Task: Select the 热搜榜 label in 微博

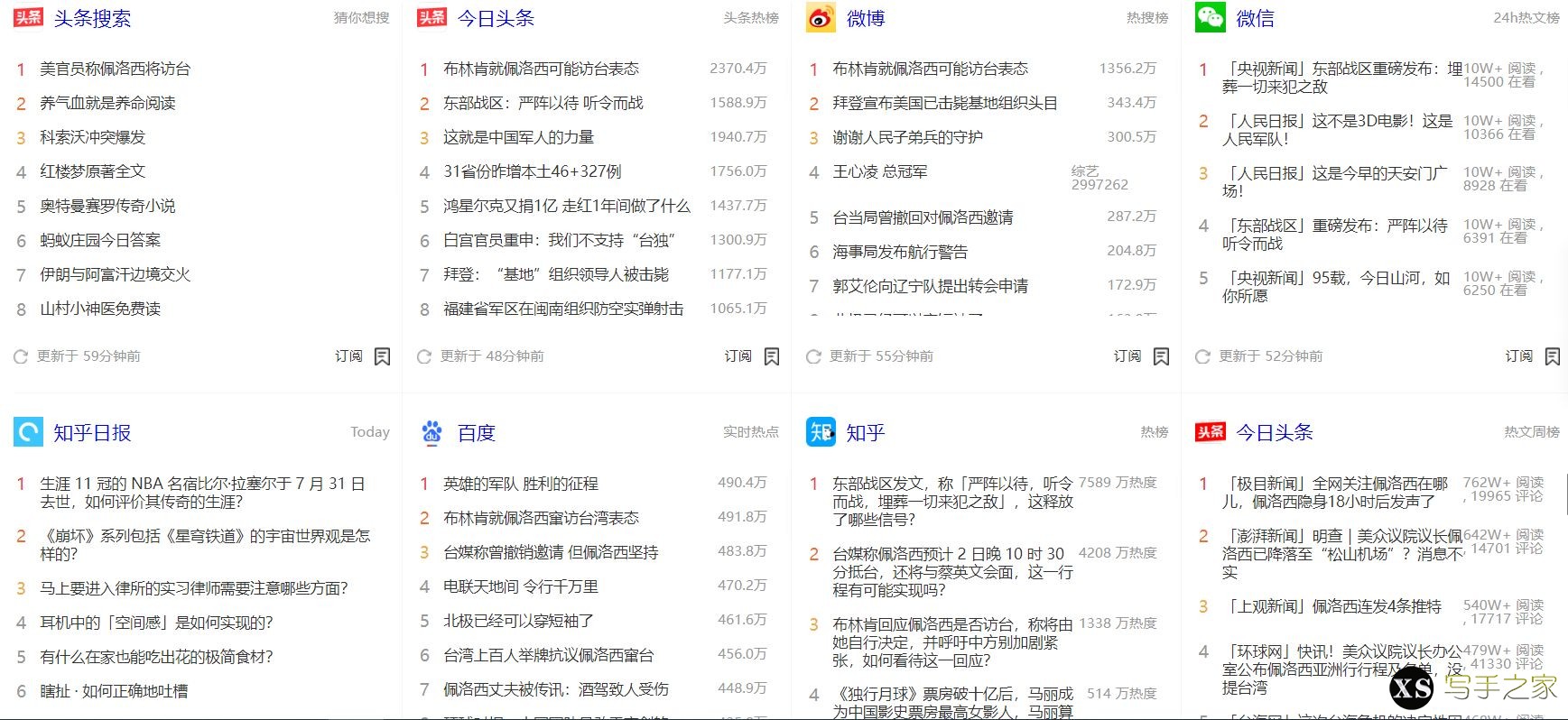Action: (x=1147, y=18)
